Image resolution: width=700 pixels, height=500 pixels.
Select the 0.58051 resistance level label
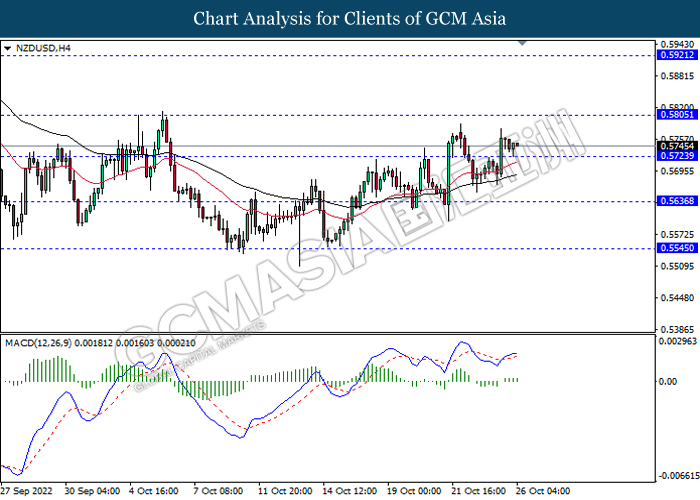[x=677, y=115]
